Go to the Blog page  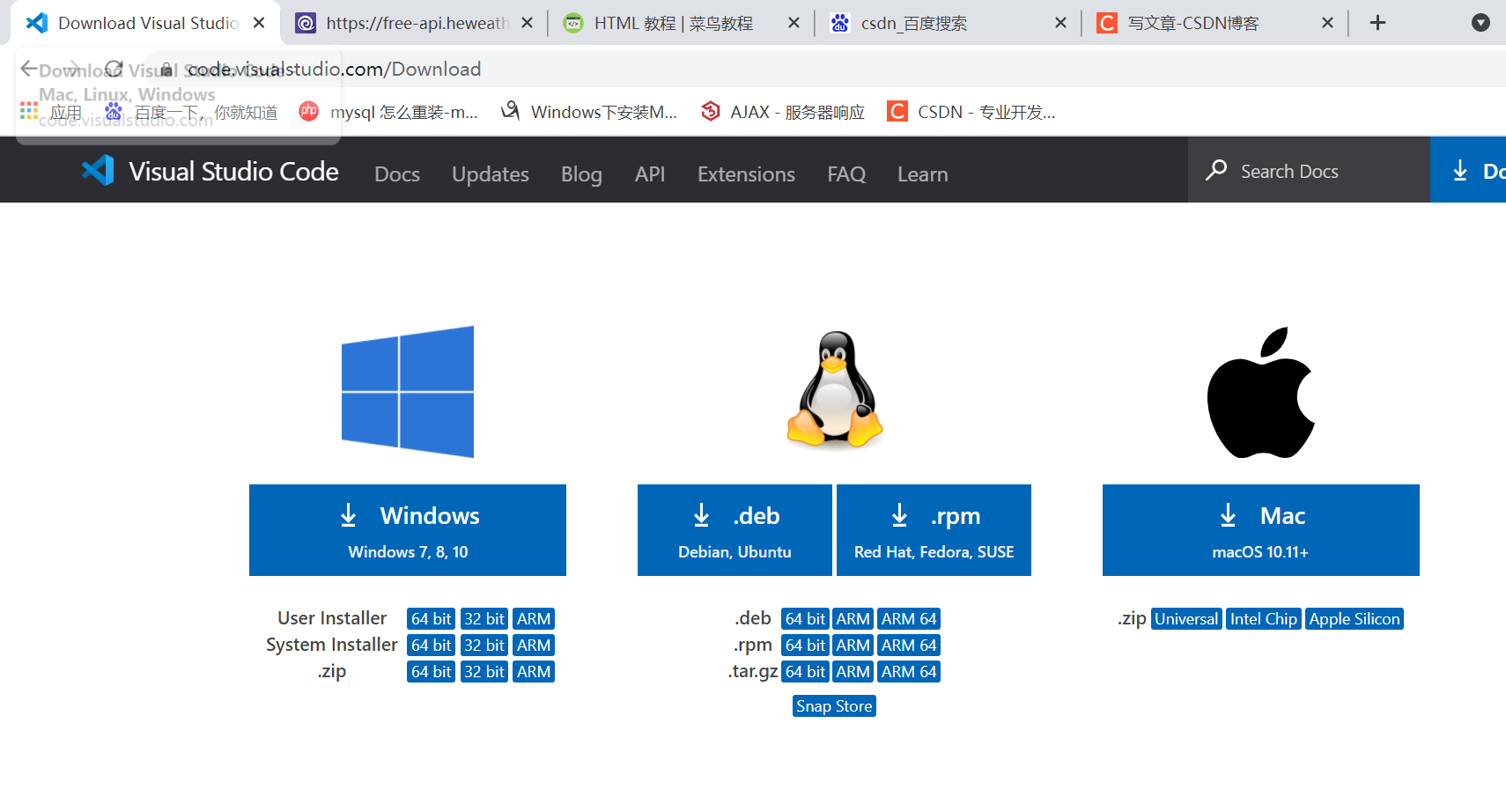click(x=581, y=174)
